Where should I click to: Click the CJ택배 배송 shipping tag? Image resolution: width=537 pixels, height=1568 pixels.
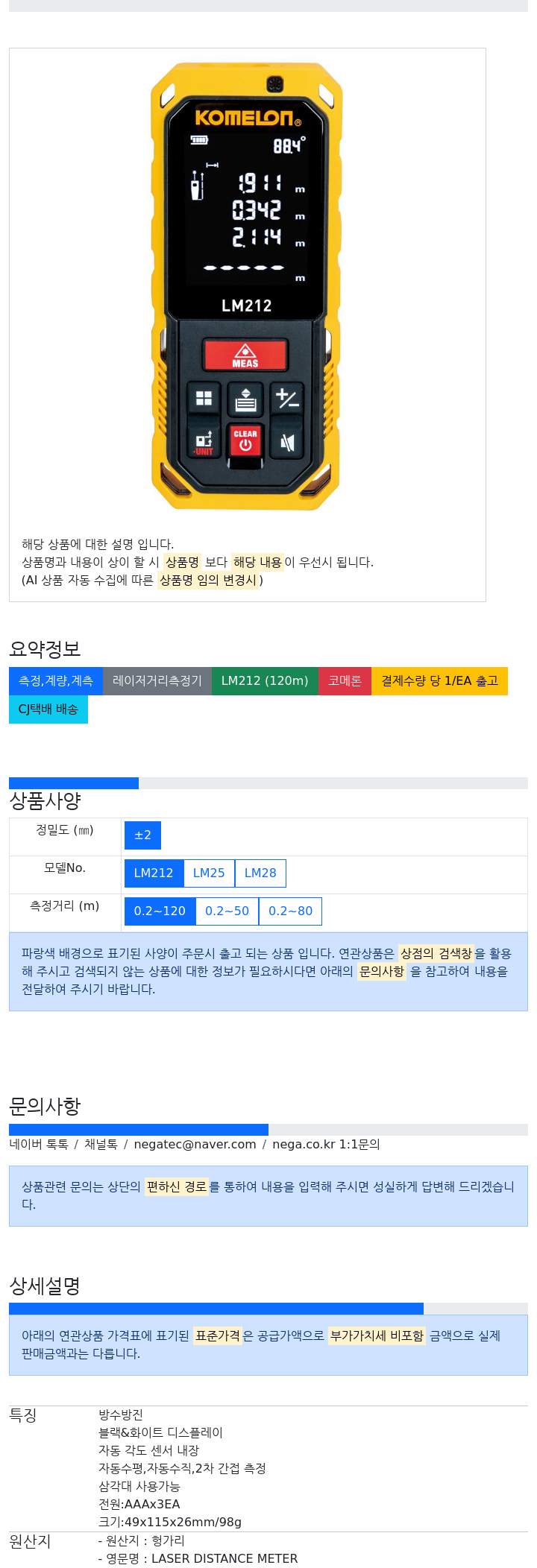pyautogui.click(x=48, y=709)
